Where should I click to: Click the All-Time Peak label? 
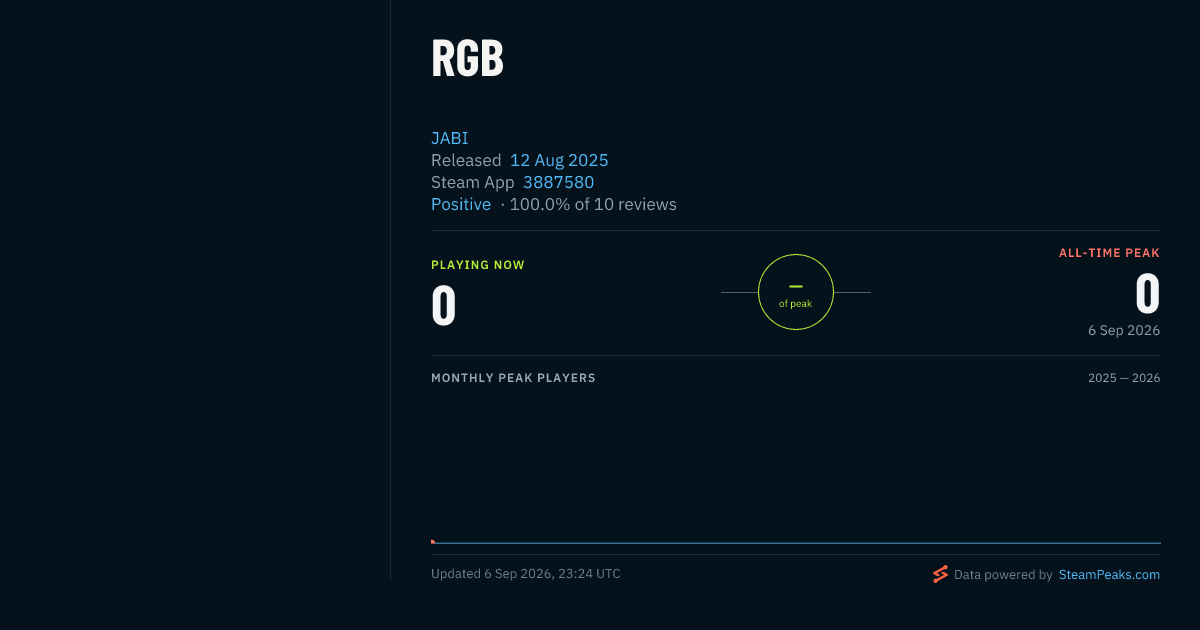[x=1109, y=253]
